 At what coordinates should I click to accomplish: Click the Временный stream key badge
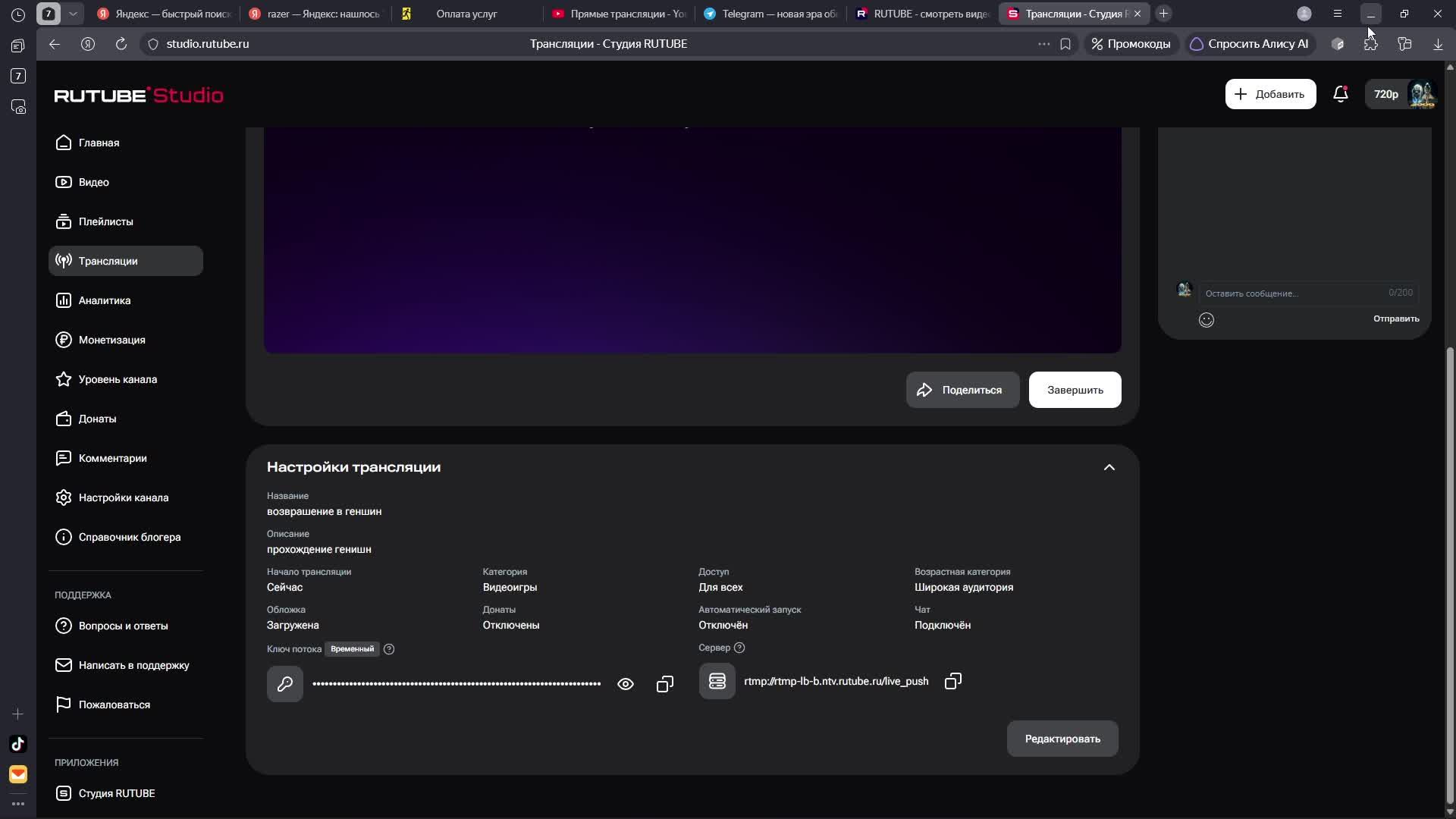(x=352, y=649)
